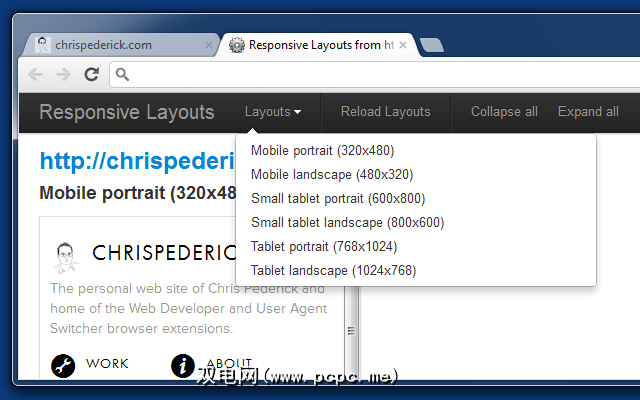Click Collapse all in the navbar
Screen dimensions: 640x400
(x=504, y=111)
